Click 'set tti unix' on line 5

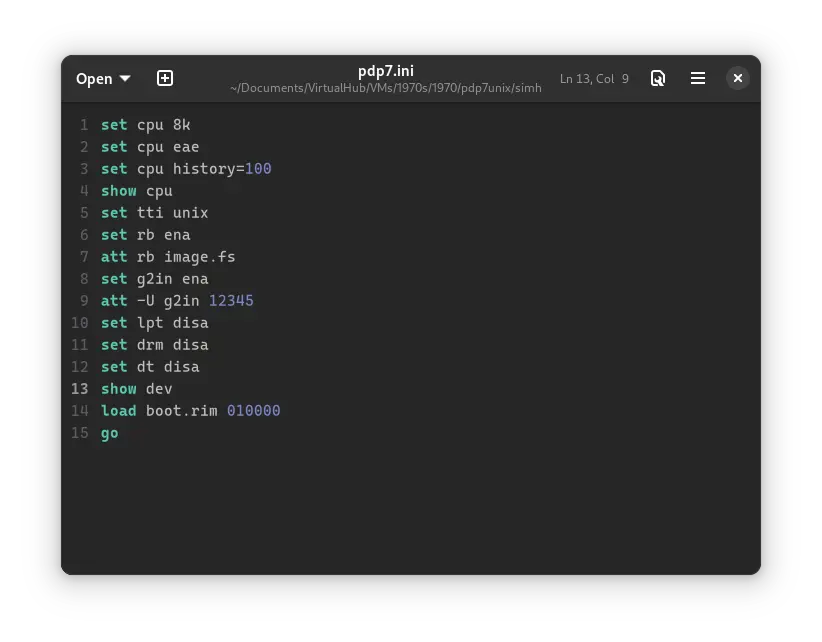[x=154, y=212]
